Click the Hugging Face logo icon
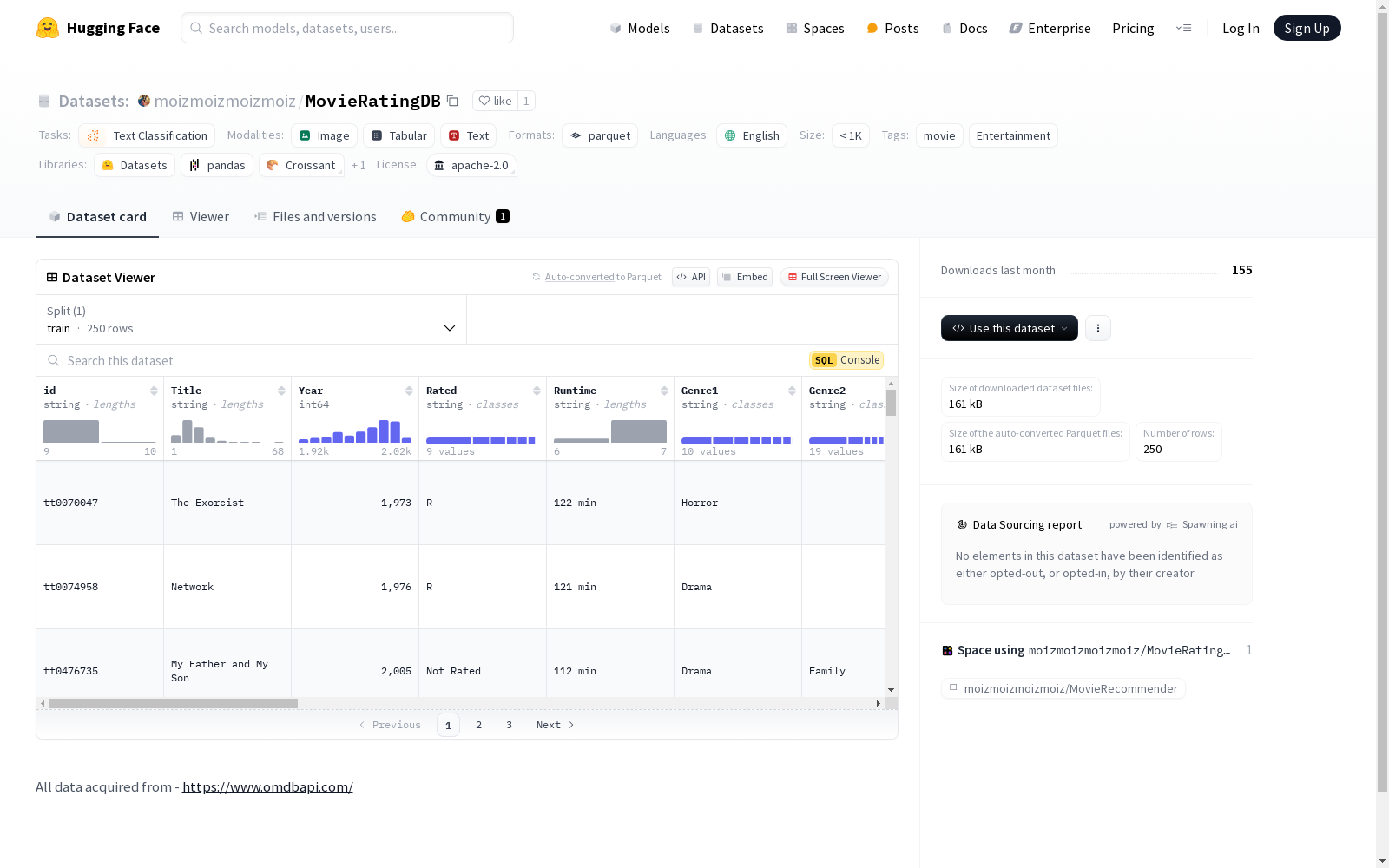 48,28
